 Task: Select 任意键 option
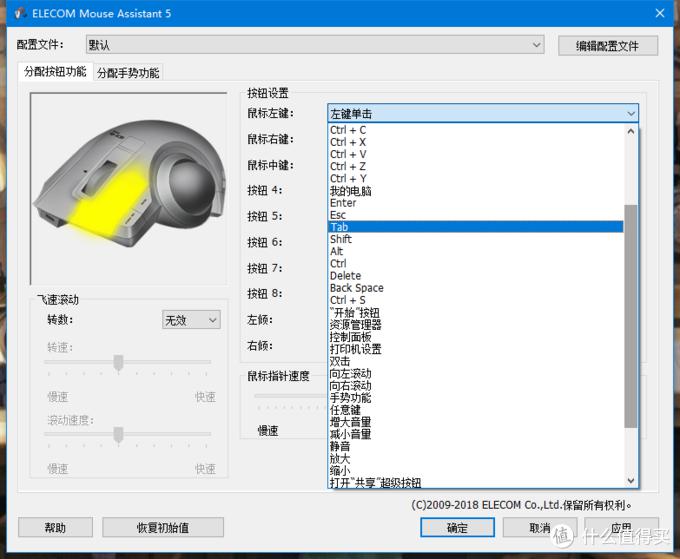click(x=476, y=409)
